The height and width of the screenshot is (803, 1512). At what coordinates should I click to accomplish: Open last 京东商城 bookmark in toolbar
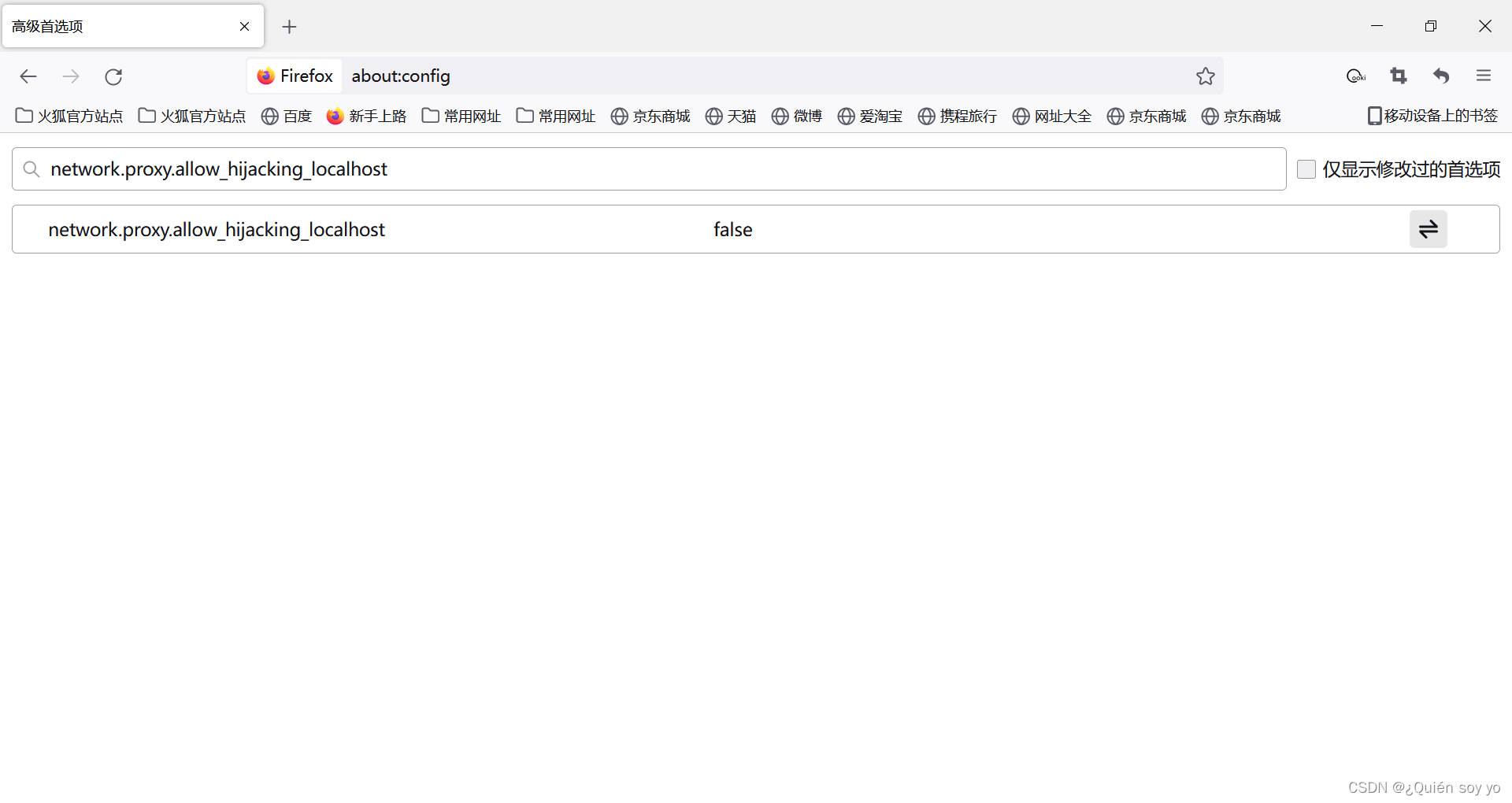click(1241, 116)
